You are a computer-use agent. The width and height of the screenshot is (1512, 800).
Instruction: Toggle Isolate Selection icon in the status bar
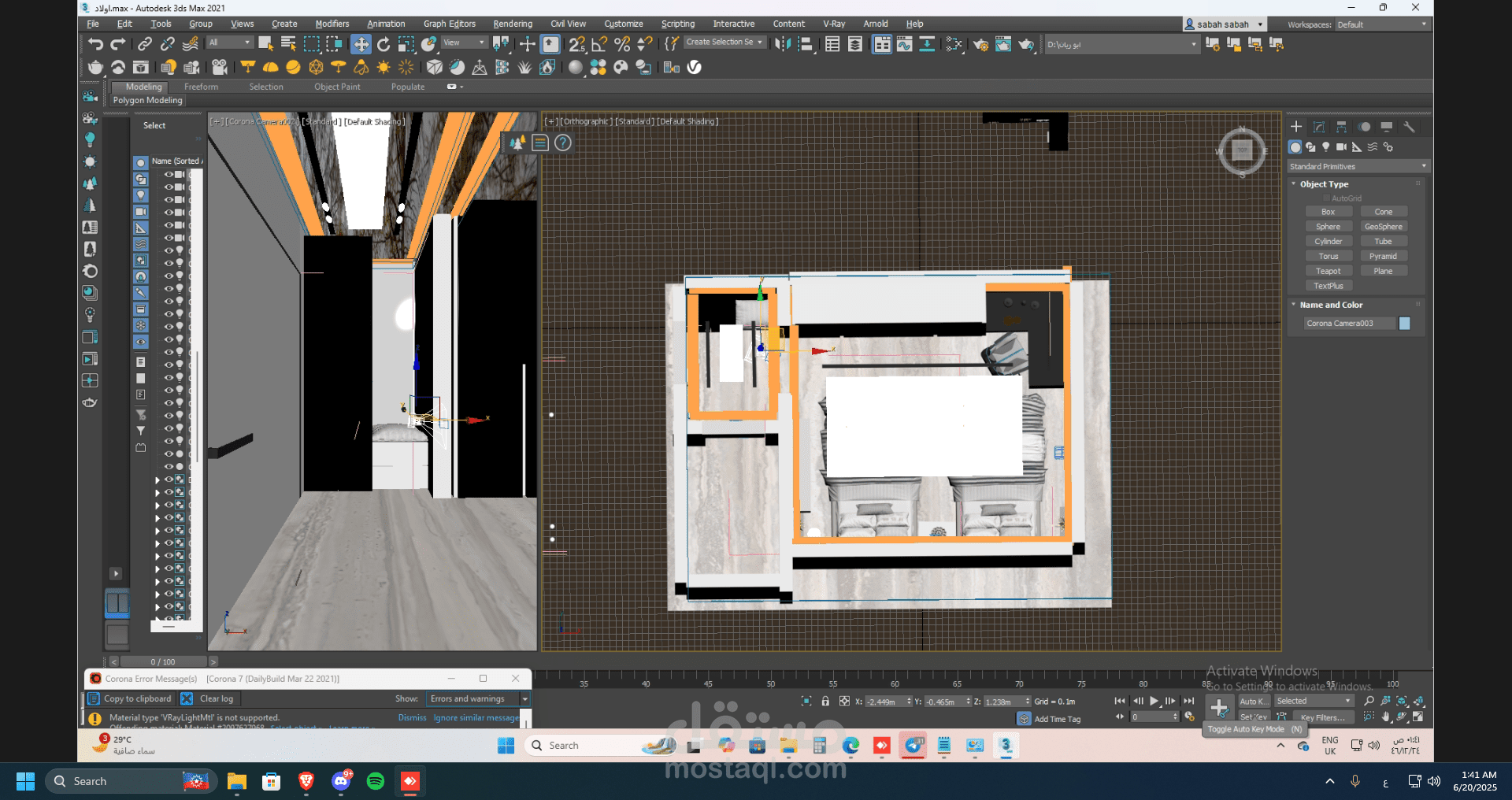pos(806,701)
